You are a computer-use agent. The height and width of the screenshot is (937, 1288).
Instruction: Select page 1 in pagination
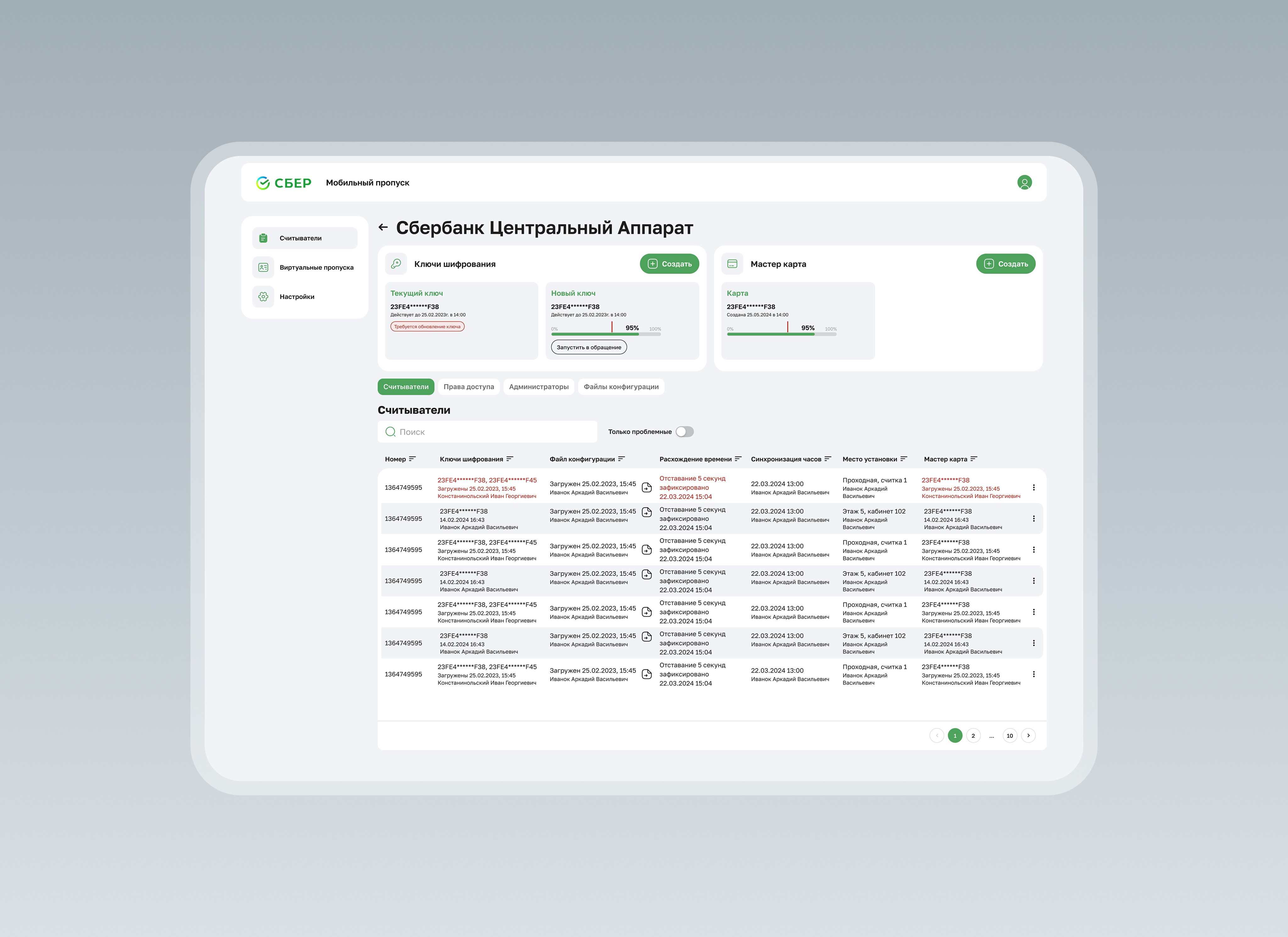point(955,735)
